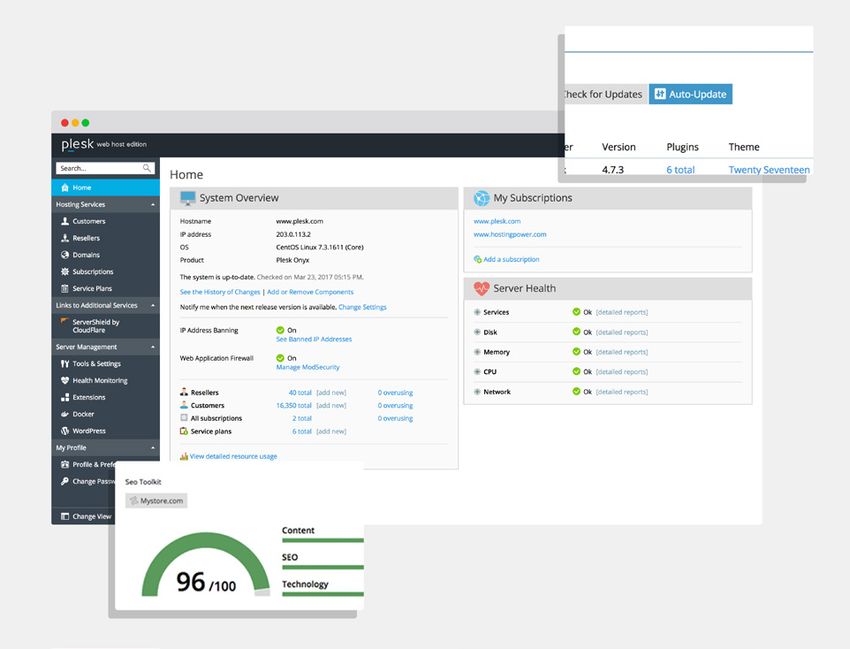The height and width of the screenshot is (649, 850).
Task: Click the Check for Updates button
Action: [x=604, y=94]
